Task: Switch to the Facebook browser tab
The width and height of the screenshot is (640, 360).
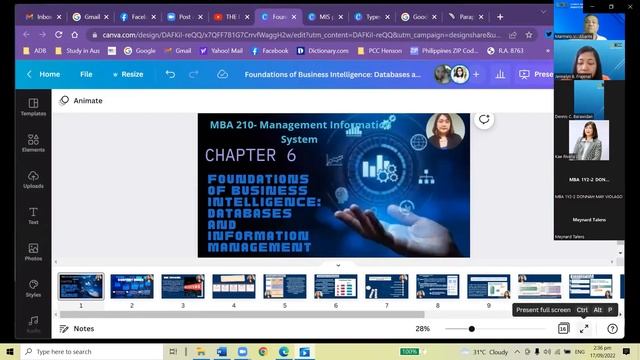Action: (x=138, y=17)
